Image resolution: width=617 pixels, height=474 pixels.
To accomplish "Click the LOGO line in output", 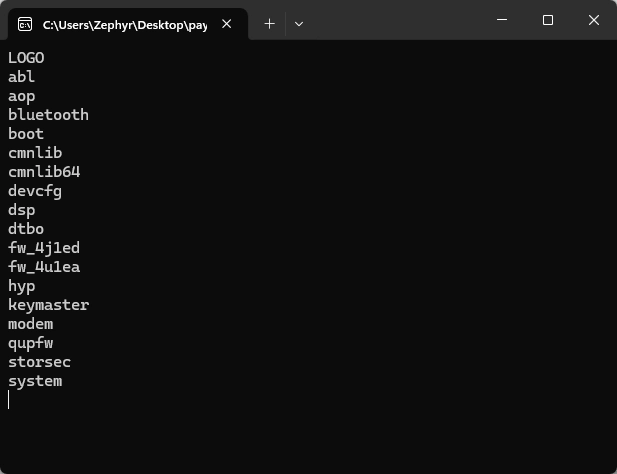I will tap(26, 58).
